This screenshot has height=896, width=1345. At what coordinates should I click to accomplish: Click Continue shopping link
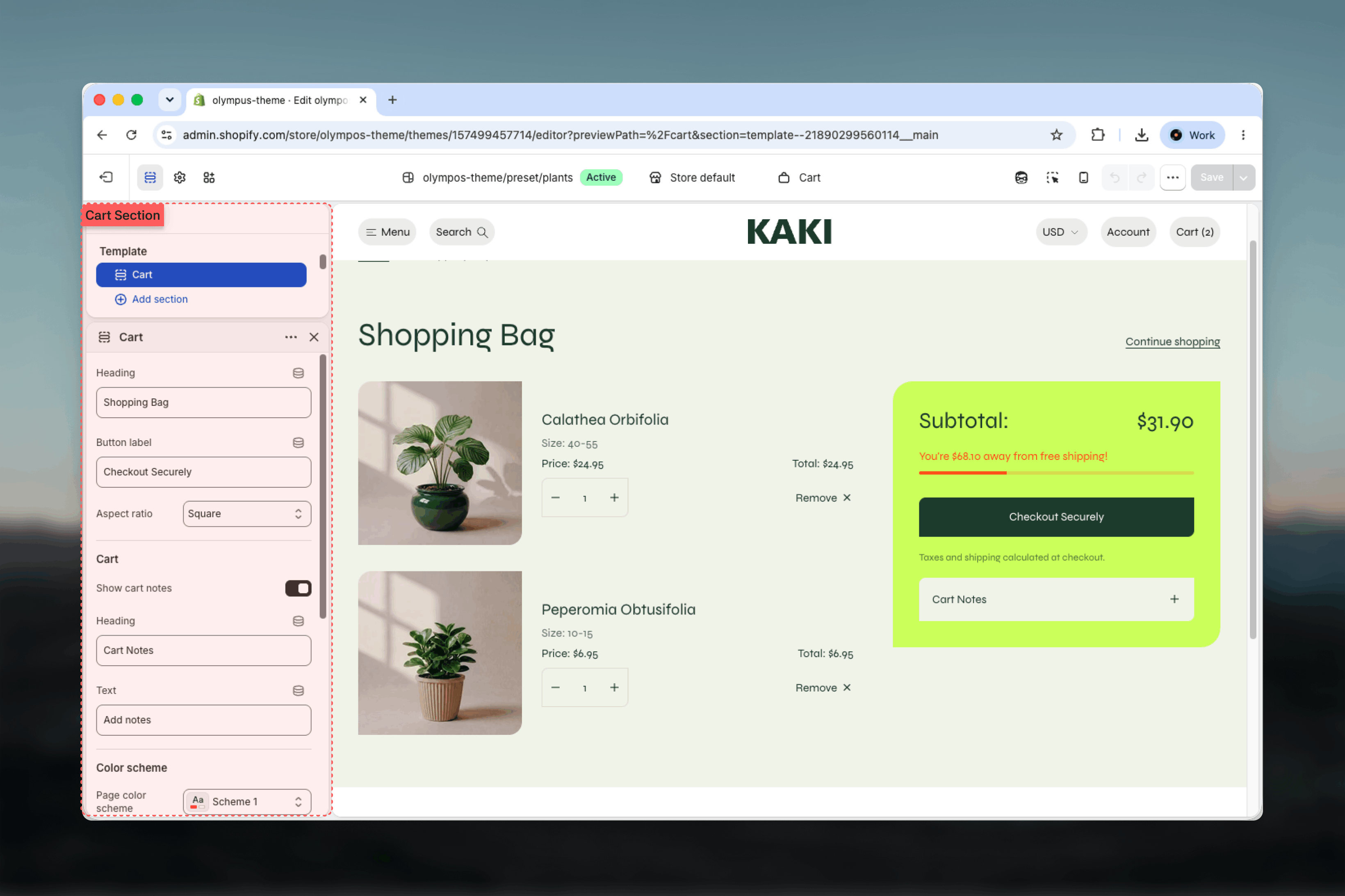(1172, 341)
